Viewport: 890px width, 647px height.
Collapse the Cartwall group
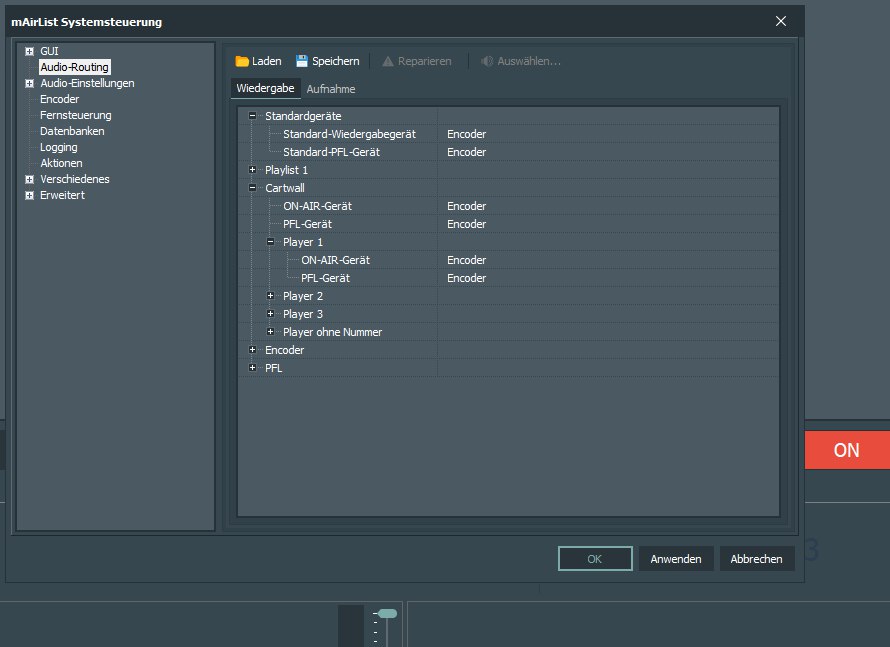[x=253, y=188]
